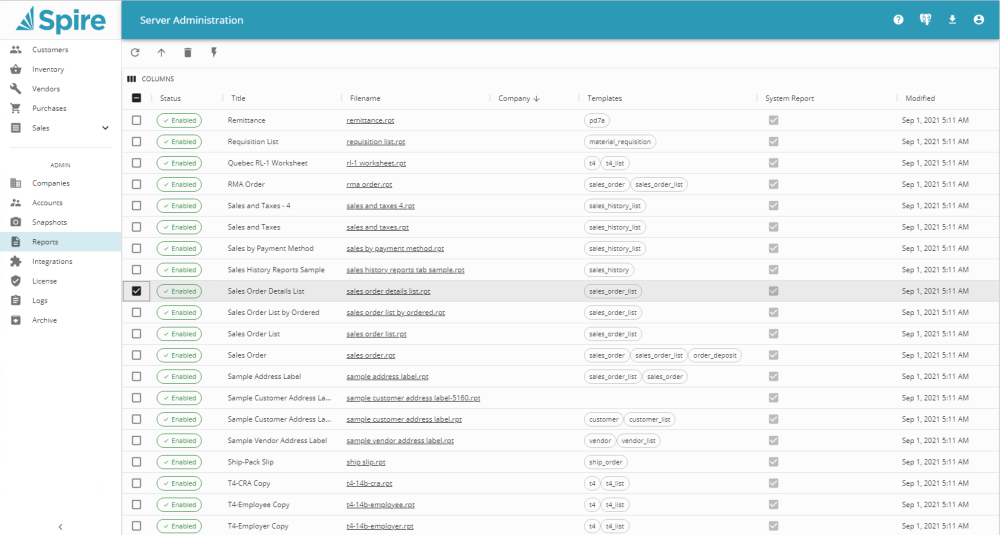This screenshot has width=1000, height=535.
Task: Click the refresh reports icon
Action: [135, 53]
